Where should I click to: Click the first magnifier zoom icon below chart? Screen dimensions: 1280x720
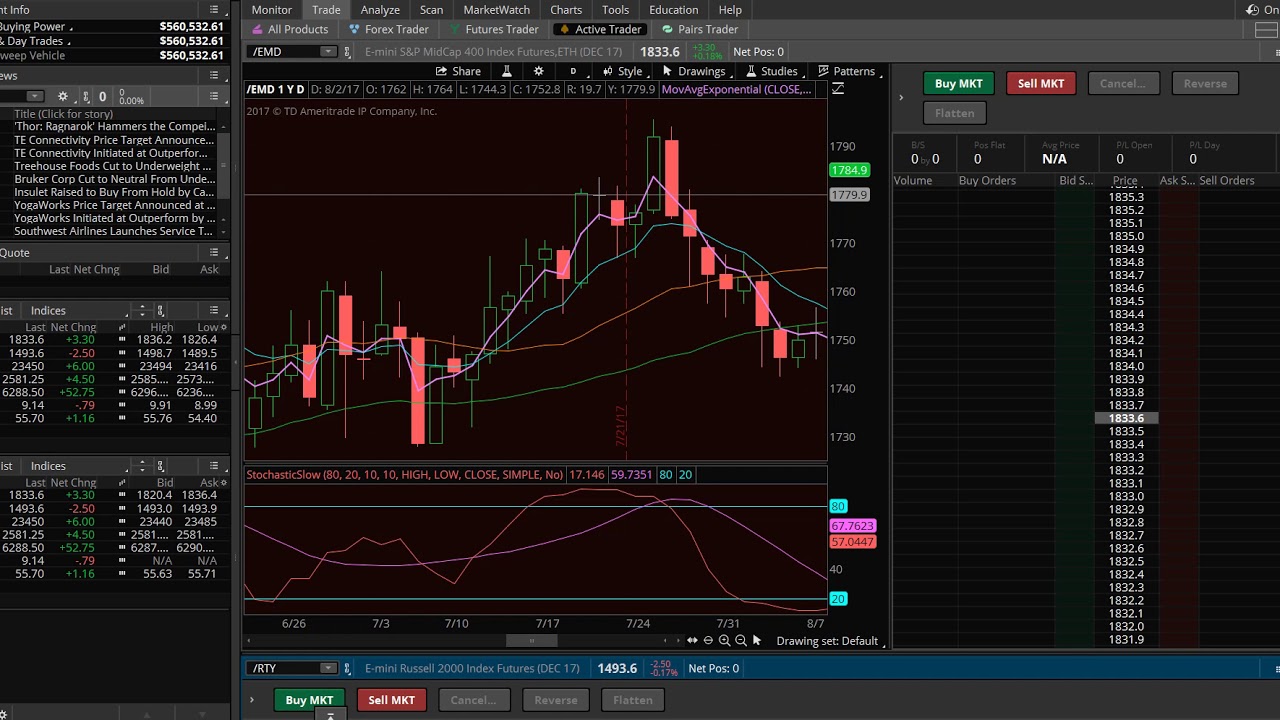(x=724, y=641)
